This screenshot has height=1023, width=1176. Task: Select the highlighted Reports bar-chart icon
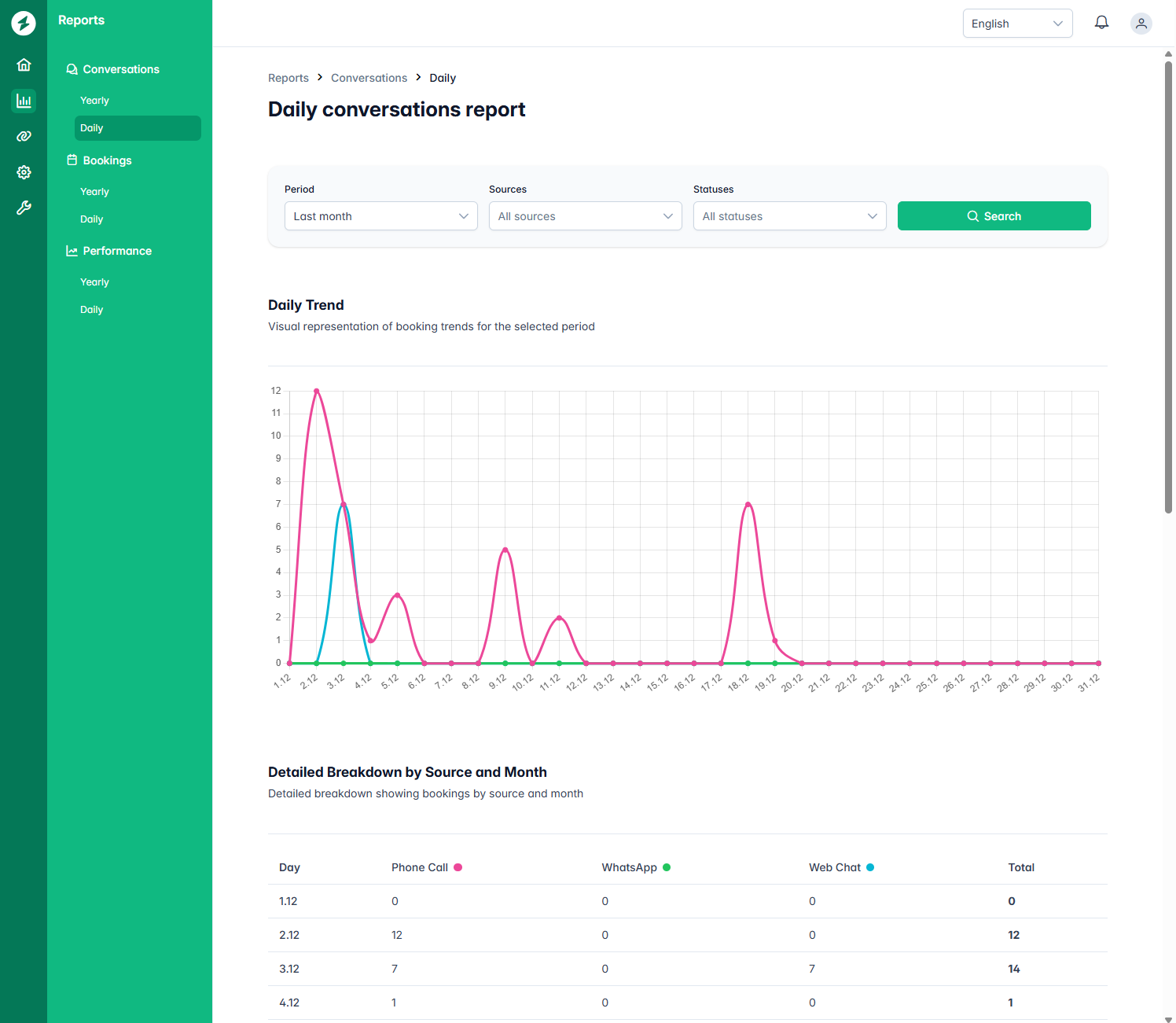point(24,101)
